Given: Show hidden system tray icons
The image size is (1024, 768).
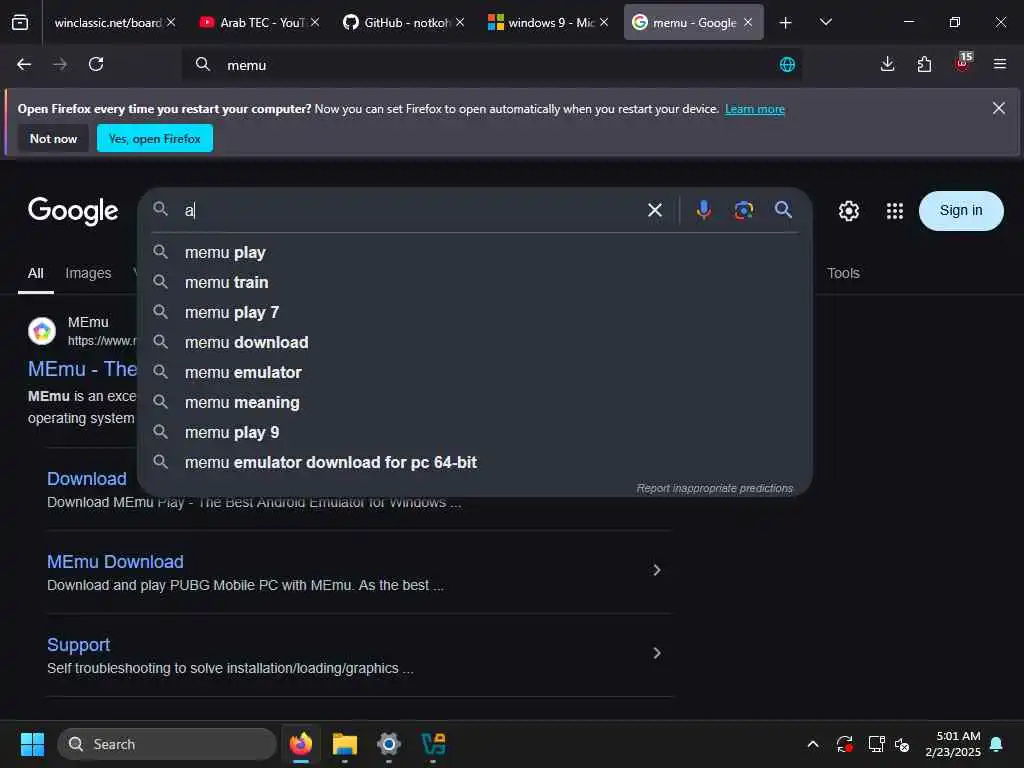Looking at the screenshot, I should [812, 744].
